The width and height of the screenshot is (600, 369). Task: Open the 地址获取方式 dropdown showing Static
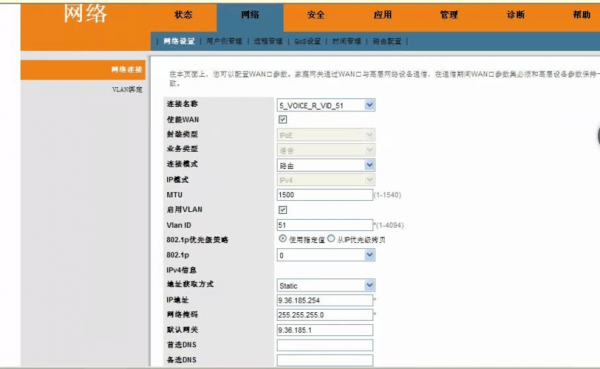[x=326, y=286]
